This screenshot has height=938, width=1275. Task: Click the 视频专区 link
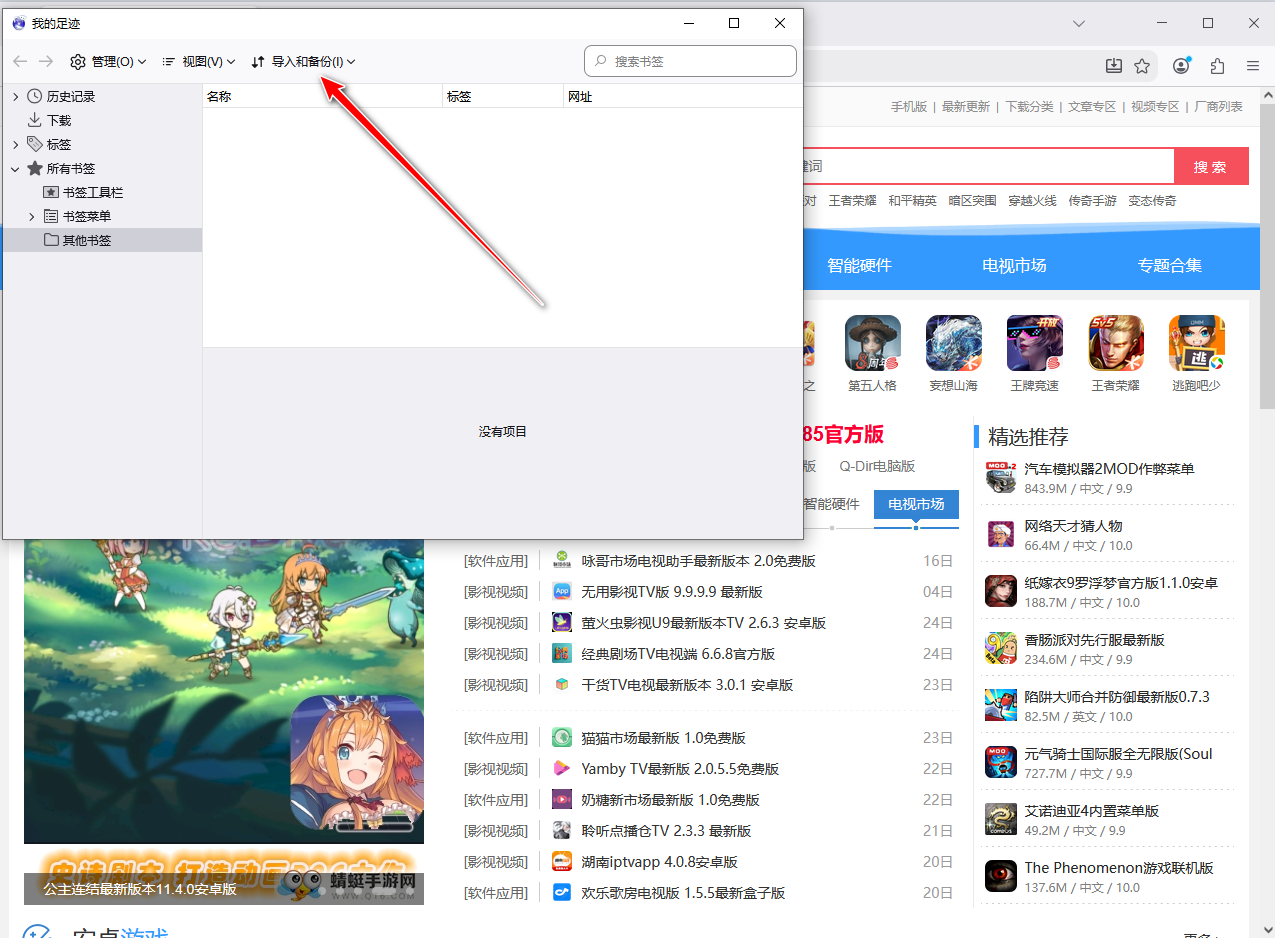coord(1155,107)
